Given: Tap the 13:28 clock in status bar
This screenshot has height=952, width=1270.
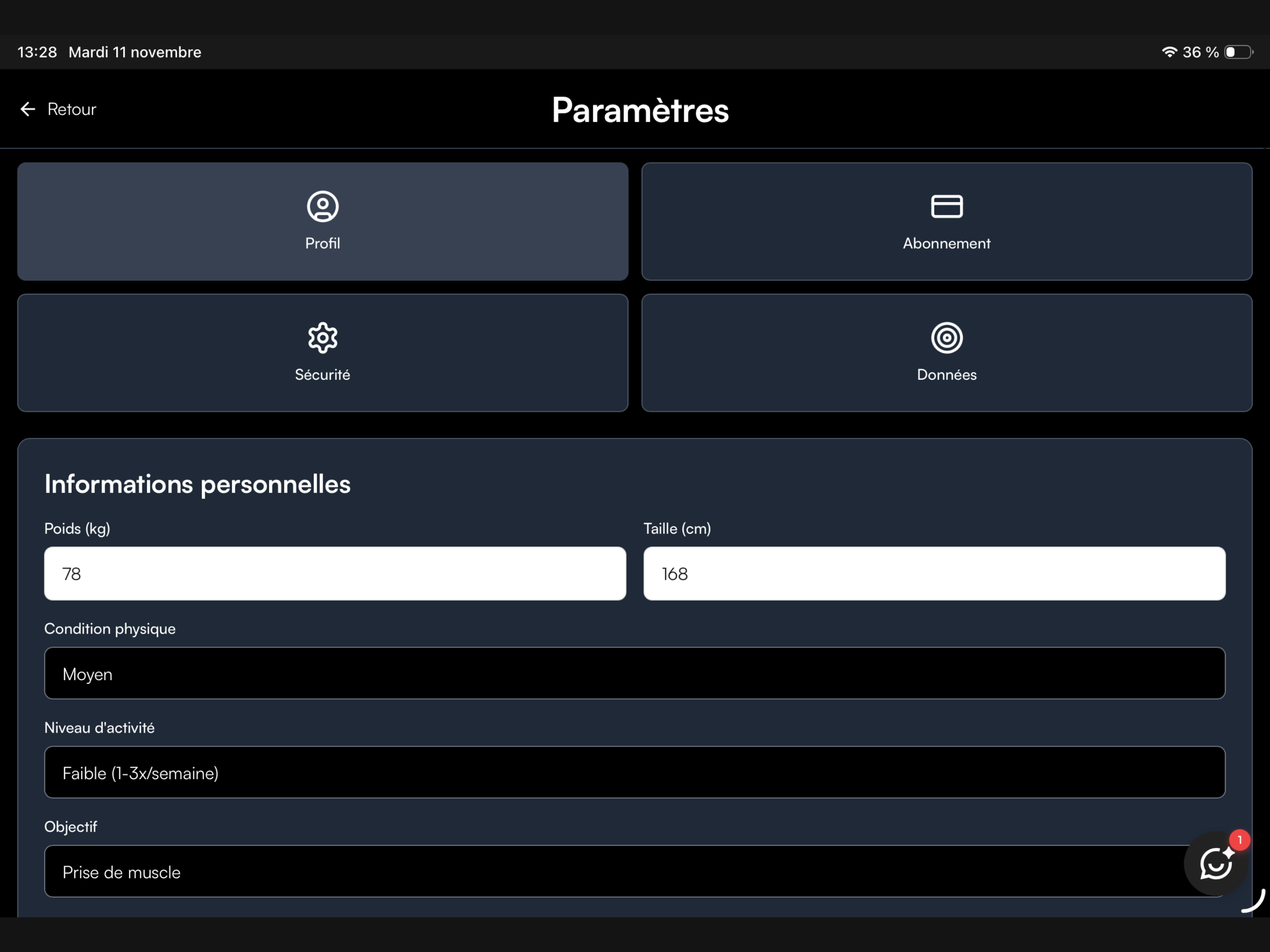Looking at the screenshot, I should point(37,52).
